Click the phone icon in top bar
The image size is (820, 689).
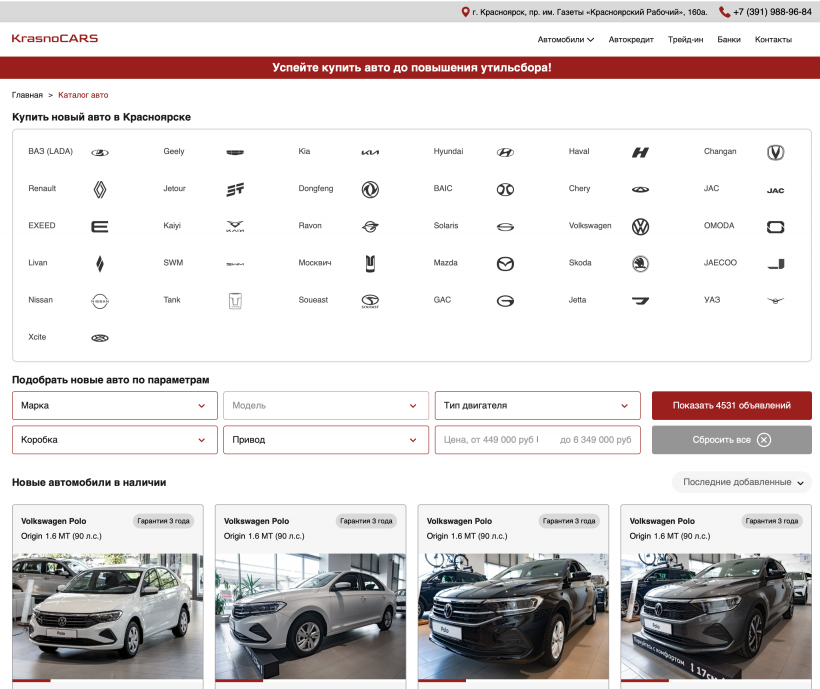724,12
